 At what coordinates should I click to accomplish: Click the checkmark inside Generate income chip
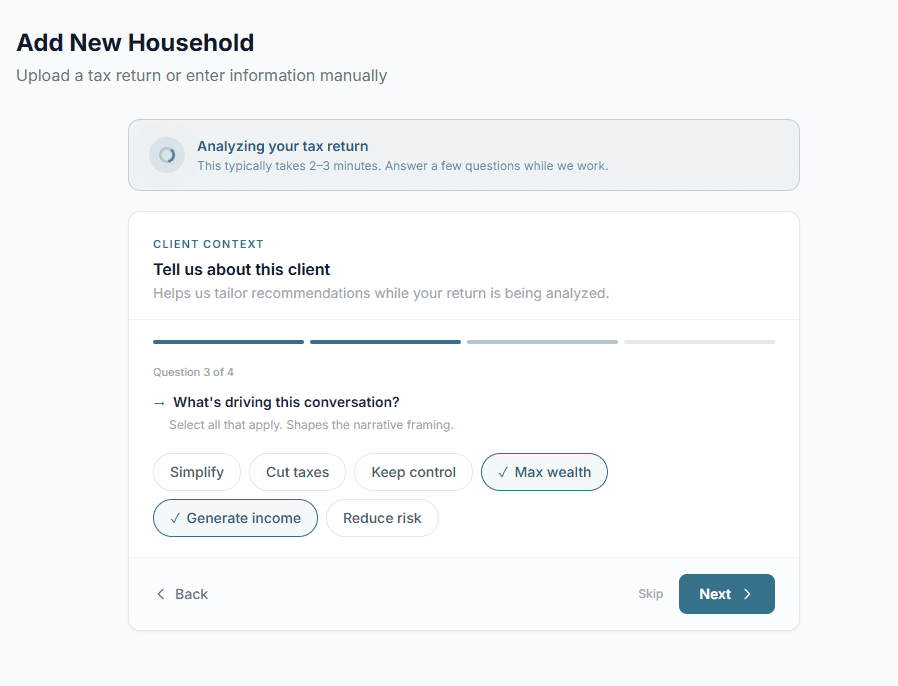tap(176, 518)
